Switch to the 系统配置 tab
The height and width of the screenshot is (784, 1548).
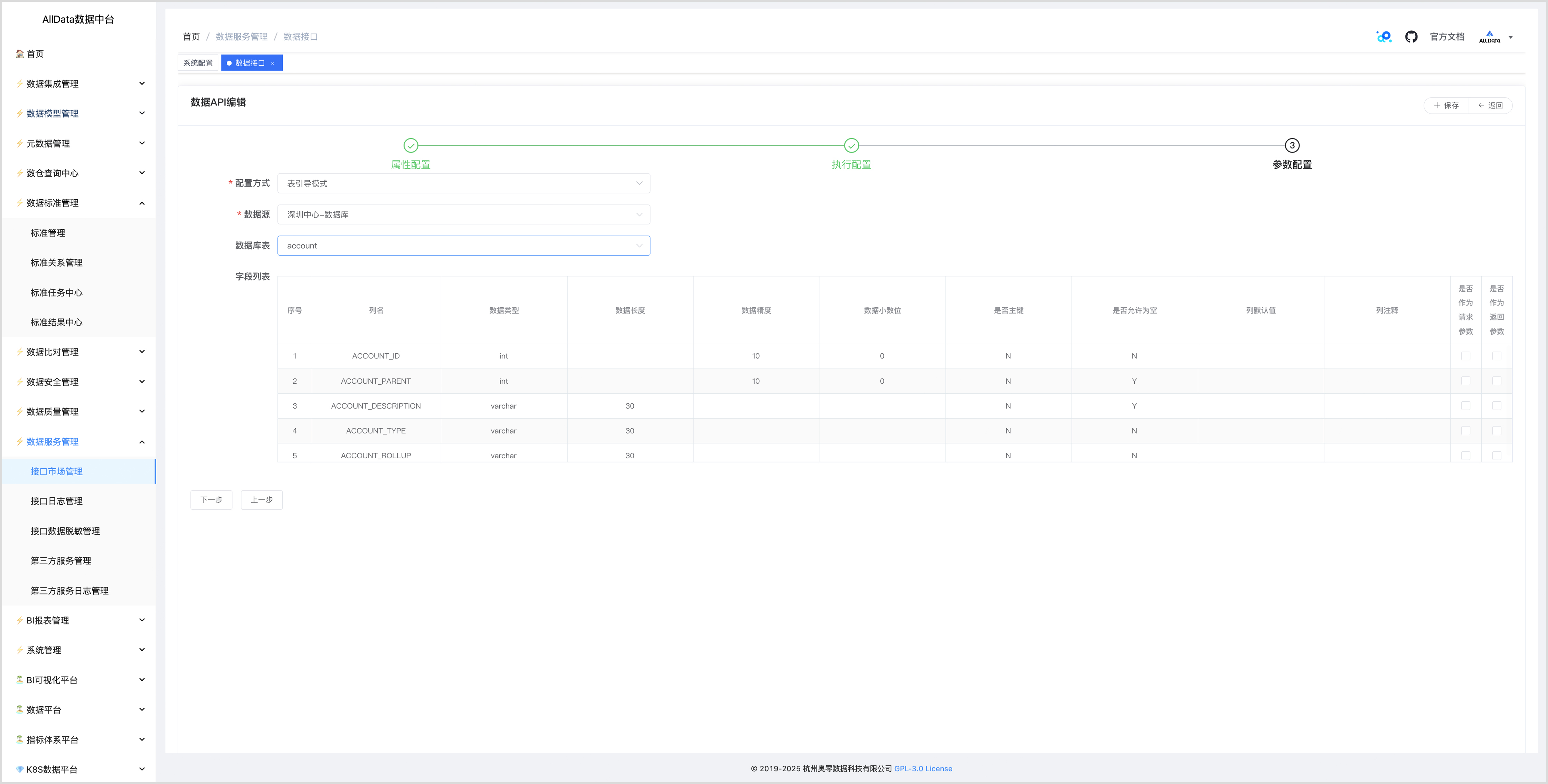198,63
